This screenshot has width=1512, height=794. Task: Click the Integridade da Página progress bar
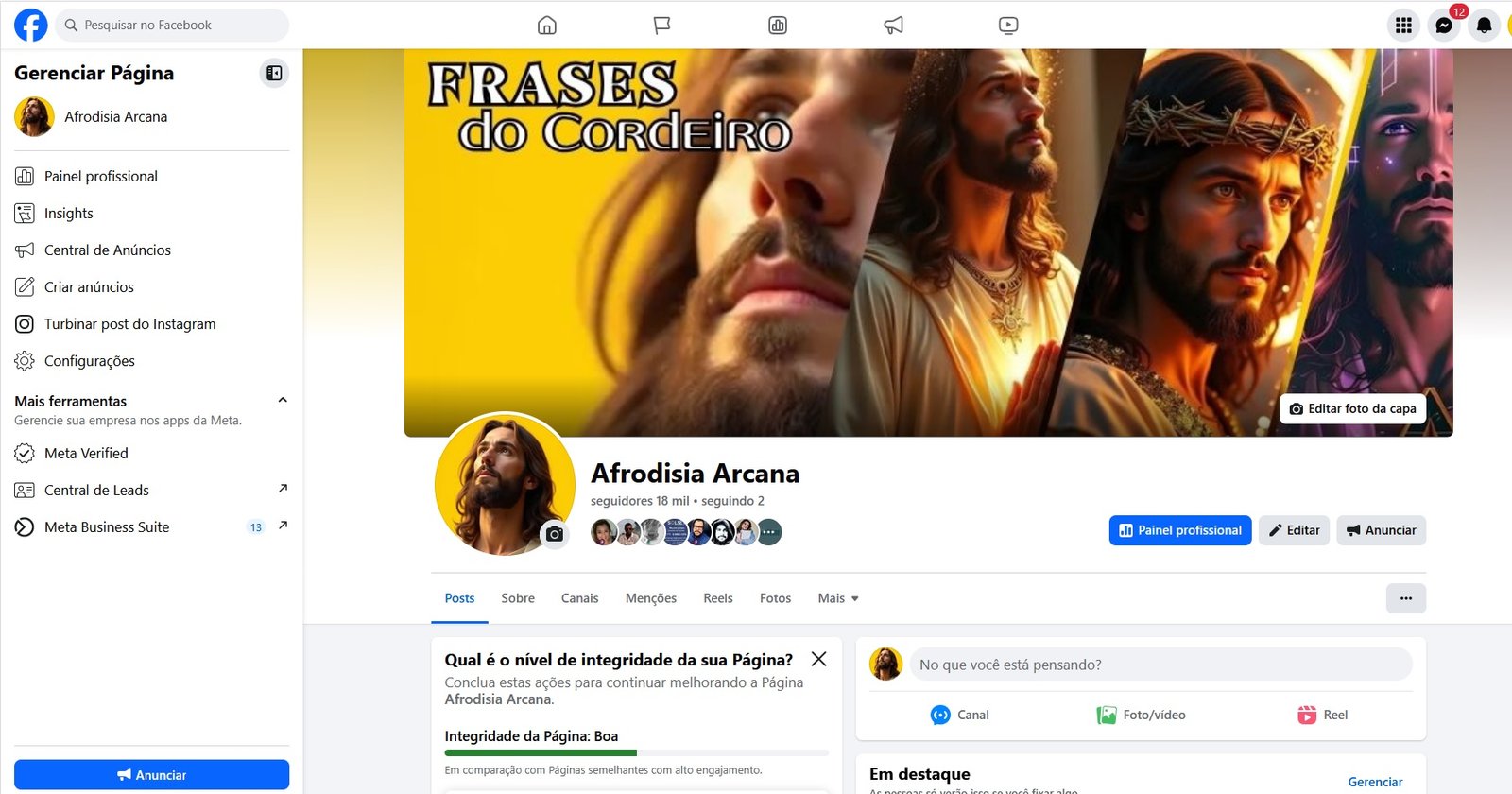point(636,752)
